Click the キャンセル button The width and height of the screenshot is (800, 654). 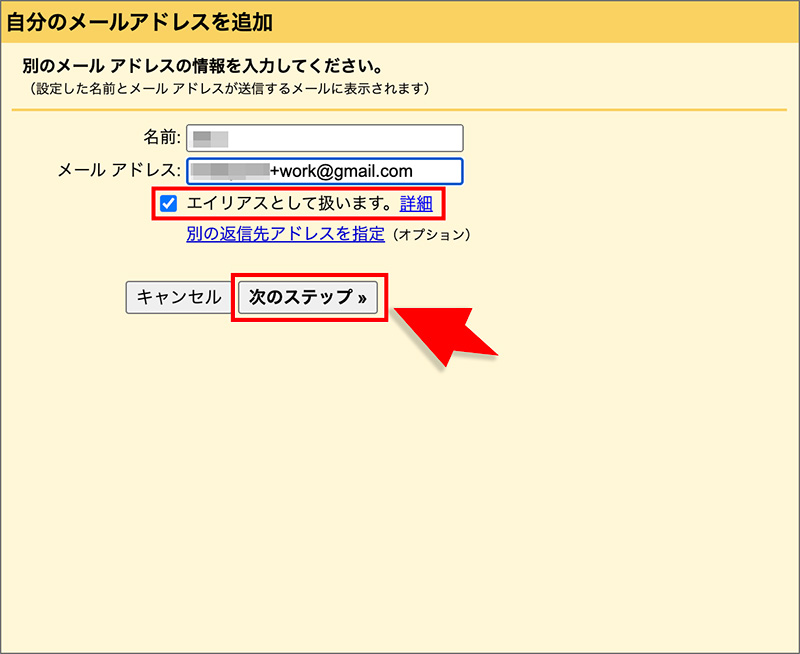(x=179, y=297)
